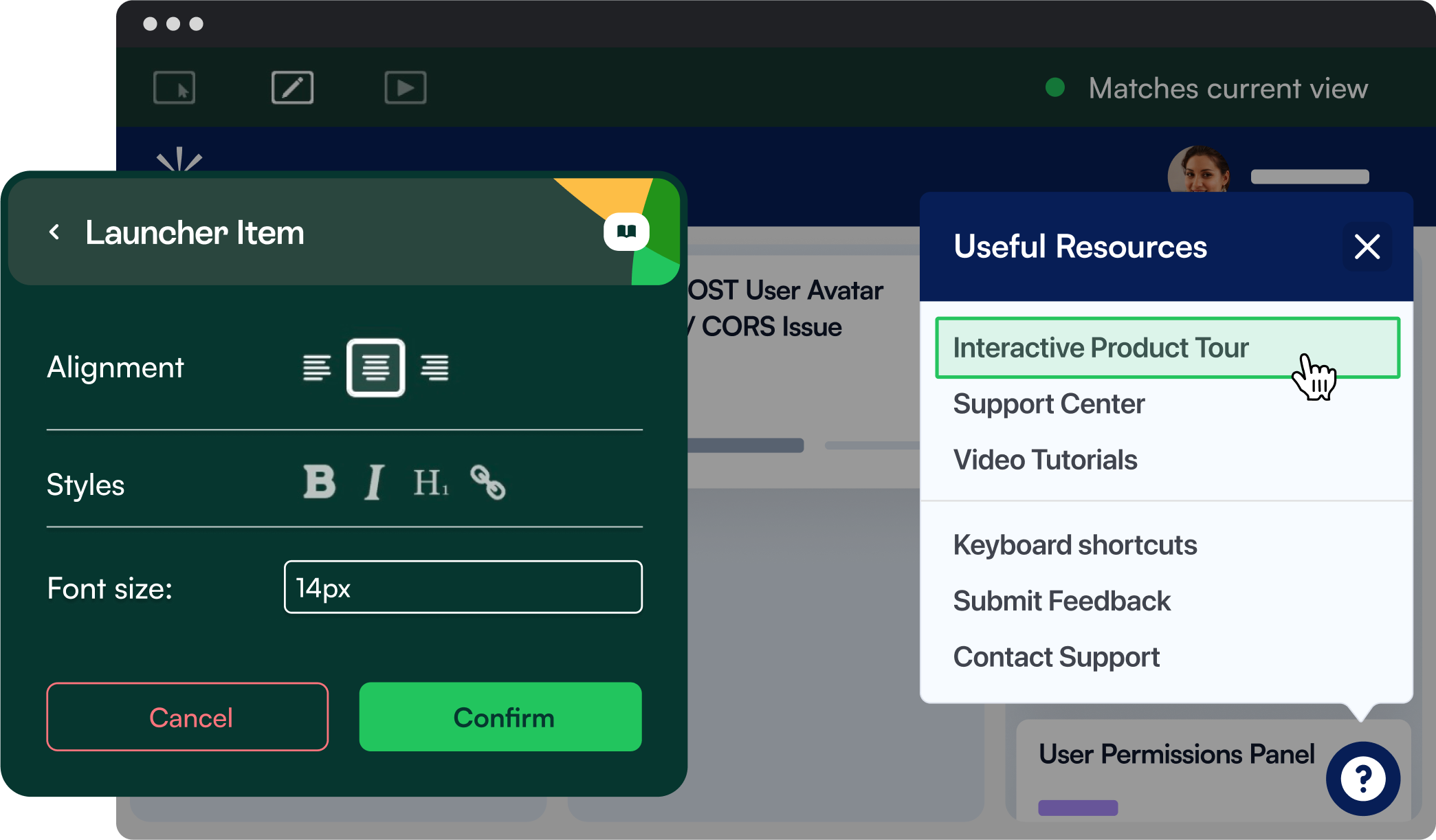Screen dimensions: 1436x840
Task: Set alignment to center
Action: pyautogui.click(x=375, y=368)
